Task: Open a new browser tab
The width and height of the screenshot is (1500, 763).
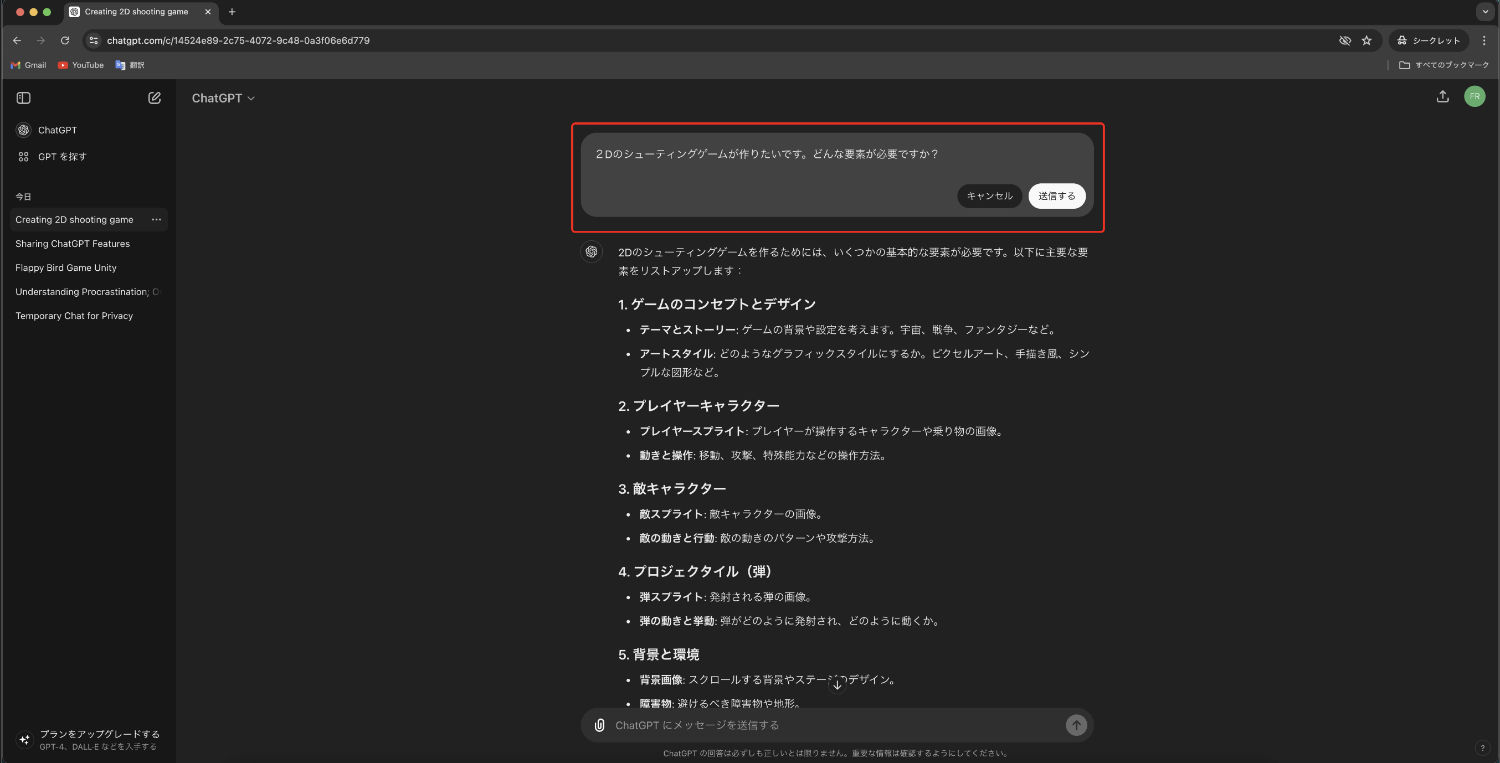Action: point(232,12)
